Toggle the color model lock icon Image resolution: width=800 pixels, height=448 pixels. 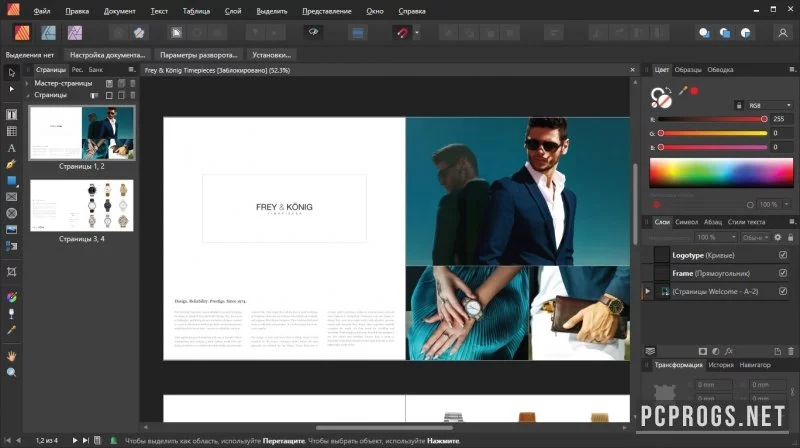pyautogui.click(x=739, y=105)
